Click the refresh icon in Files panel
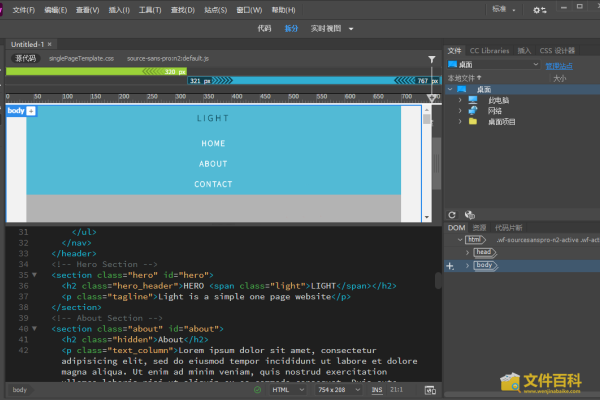This screenshot has width=600, height=400. [x=453, y=215]
